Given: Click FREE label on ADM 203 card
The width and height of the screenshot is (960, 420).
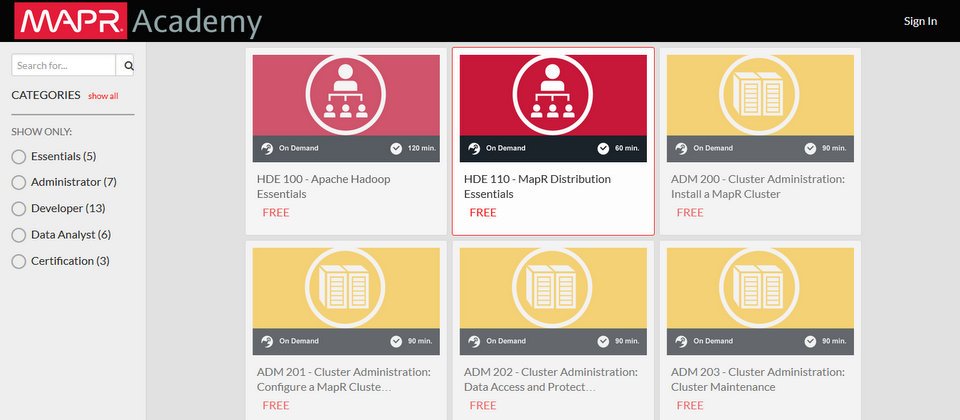Looking at the screenshot, I should (x=690, y=405).
